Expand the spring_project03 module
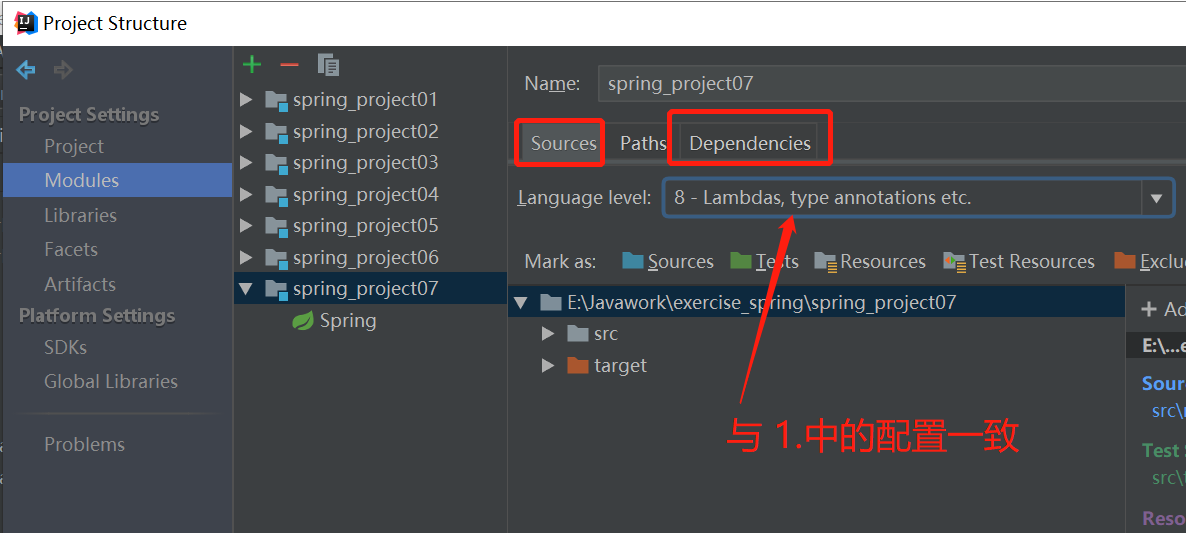The width and height of the screenshot is (1186, 533). 246,163
